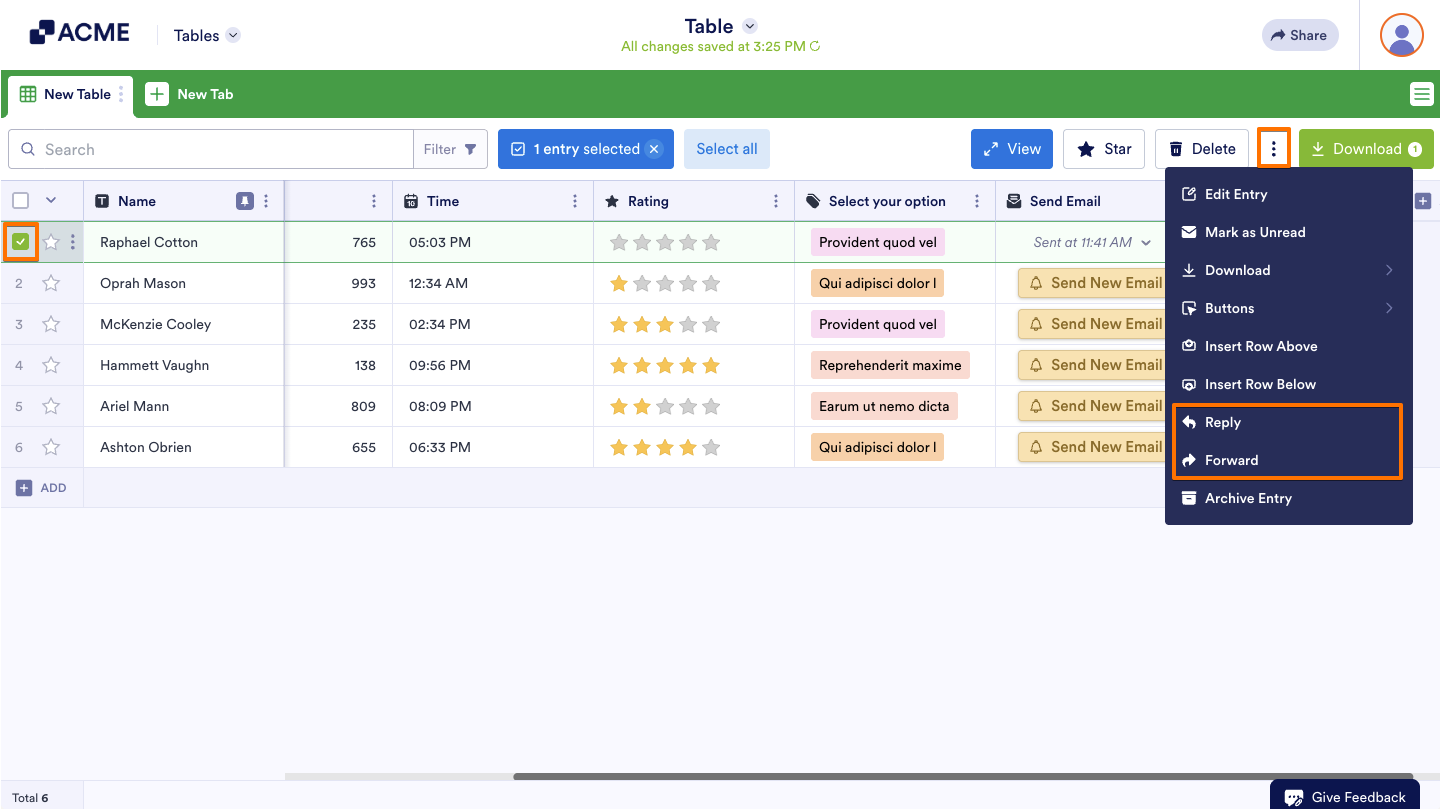1440x809 pixels.
Task: Click Raphael Cotton's Provident quod vel tag
Action: point(878,242)
